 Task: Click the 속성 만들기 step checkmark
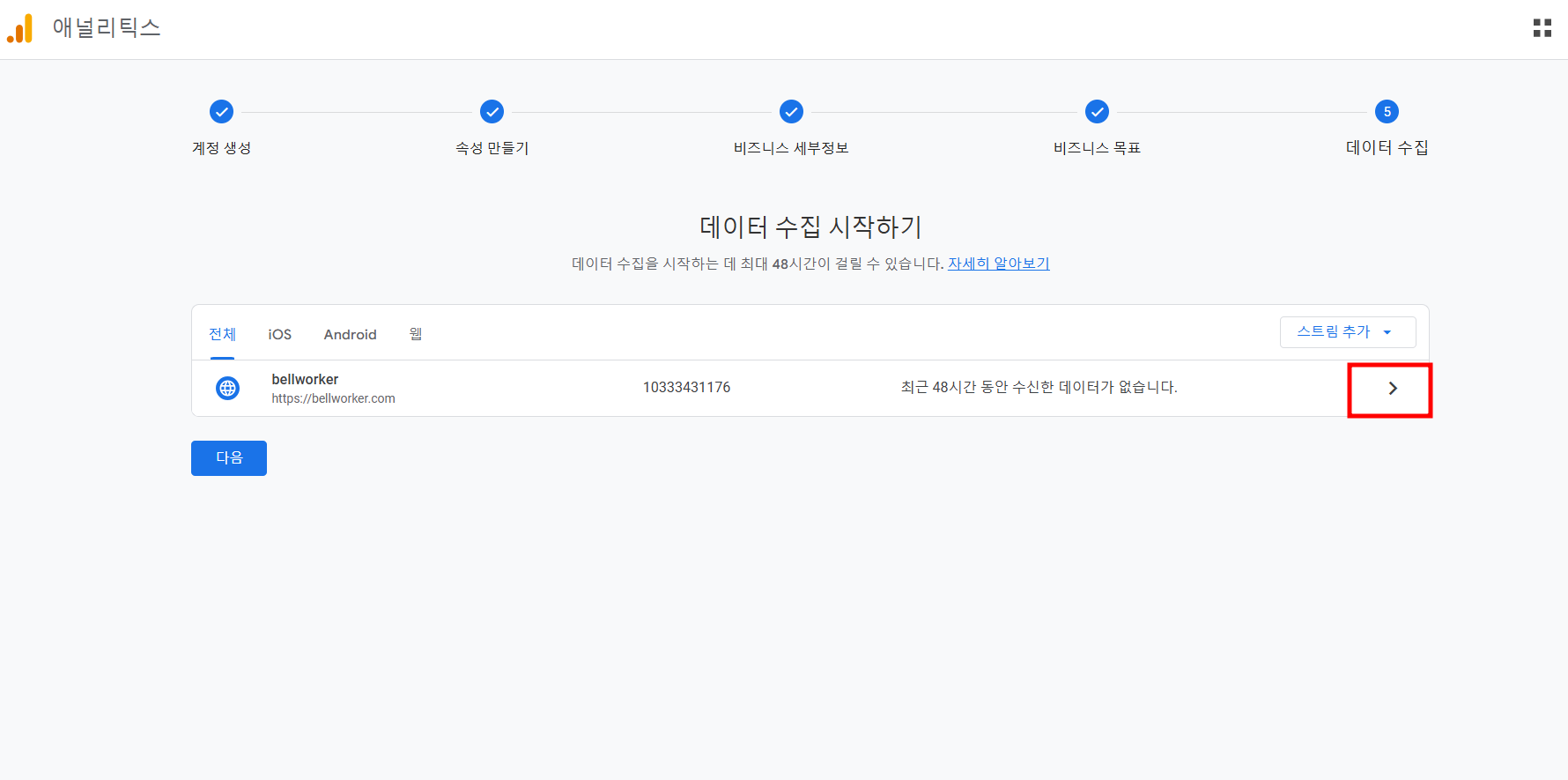click(492, 112)
